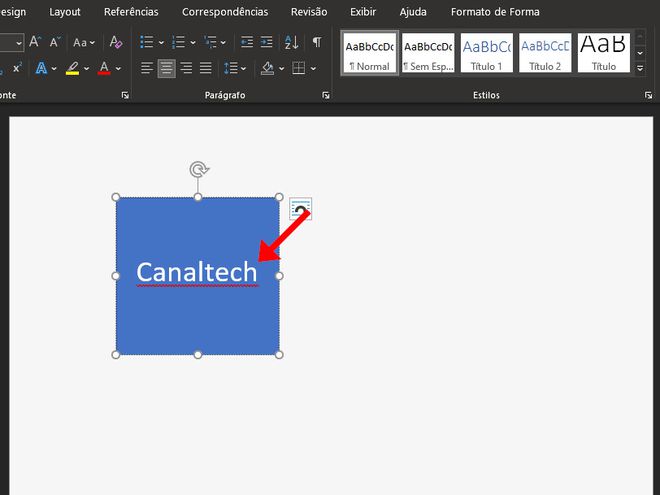Toggle paragraph marks (pilcrow) display

[x=317, y=42]
